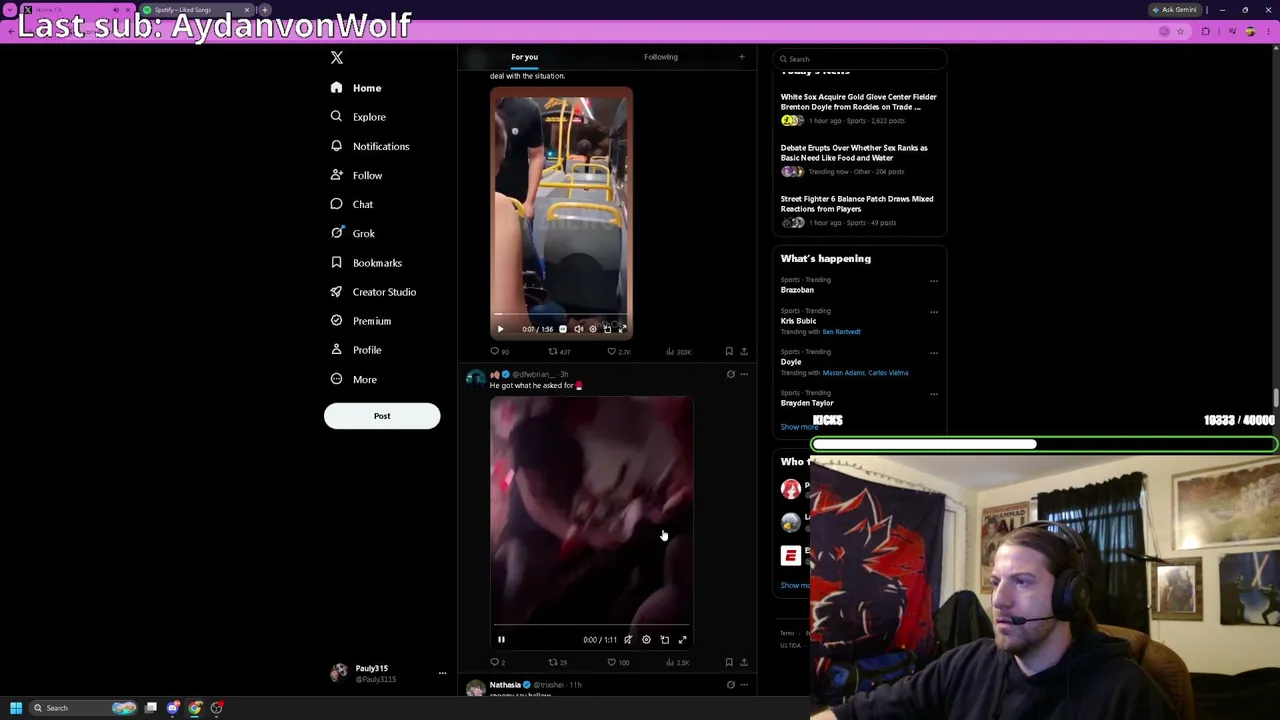Open the Windows Start menu
Screen dimensions: 1280x720
click(x=15, y=708)
